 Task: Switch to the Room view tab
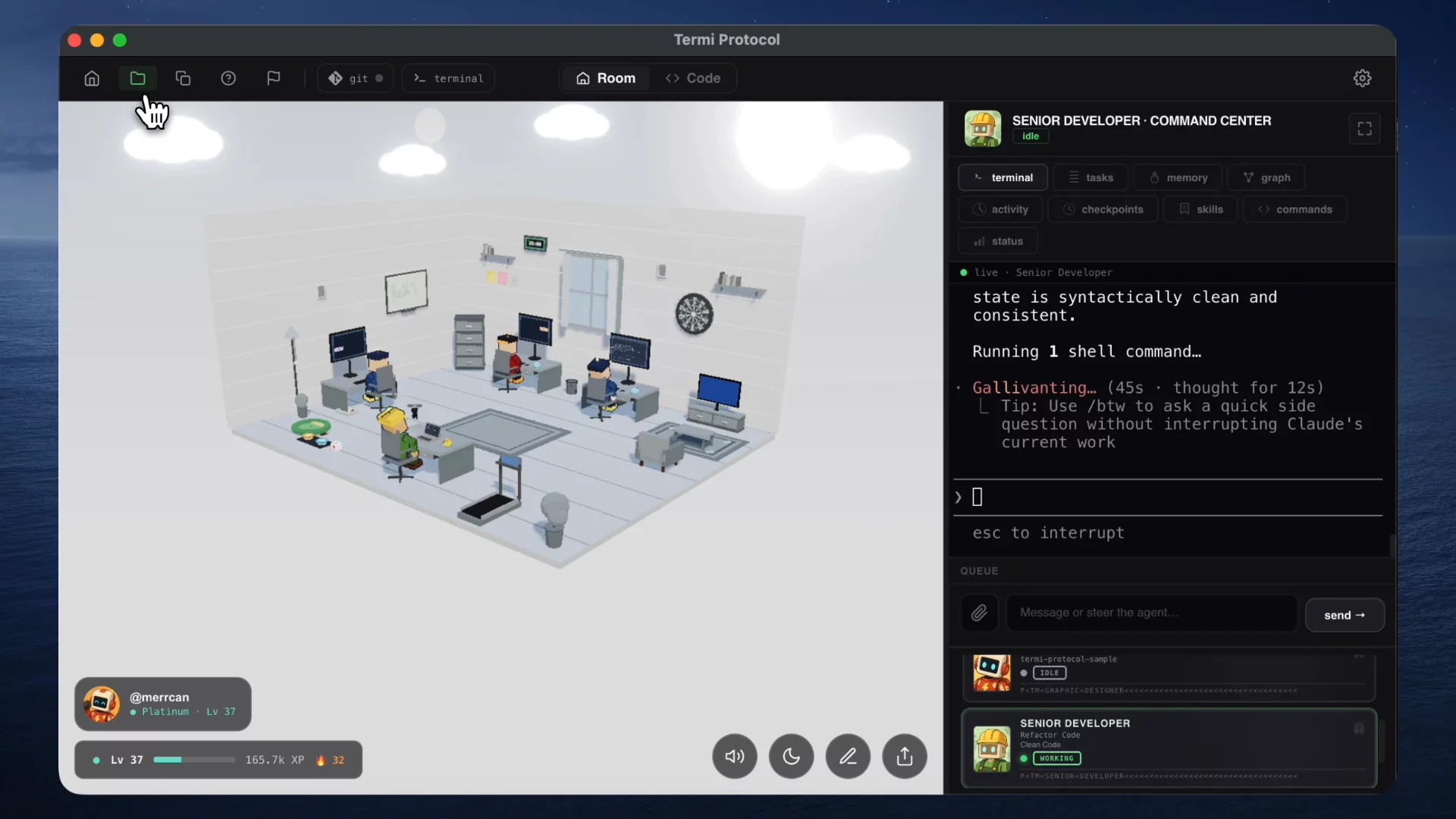click(605, 78)
